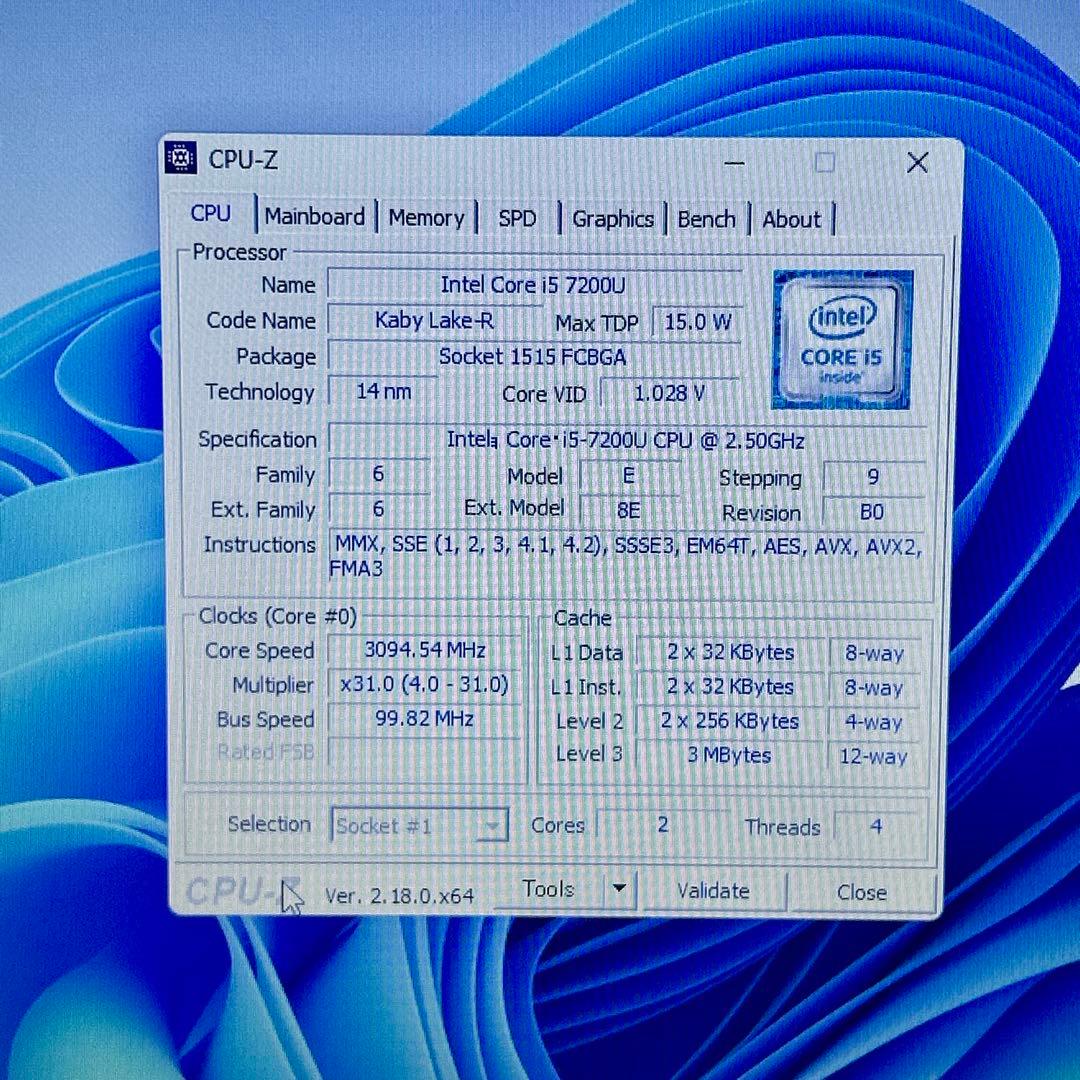
Task: Click the Stepping value '9'
Action: tap(873, 477)
